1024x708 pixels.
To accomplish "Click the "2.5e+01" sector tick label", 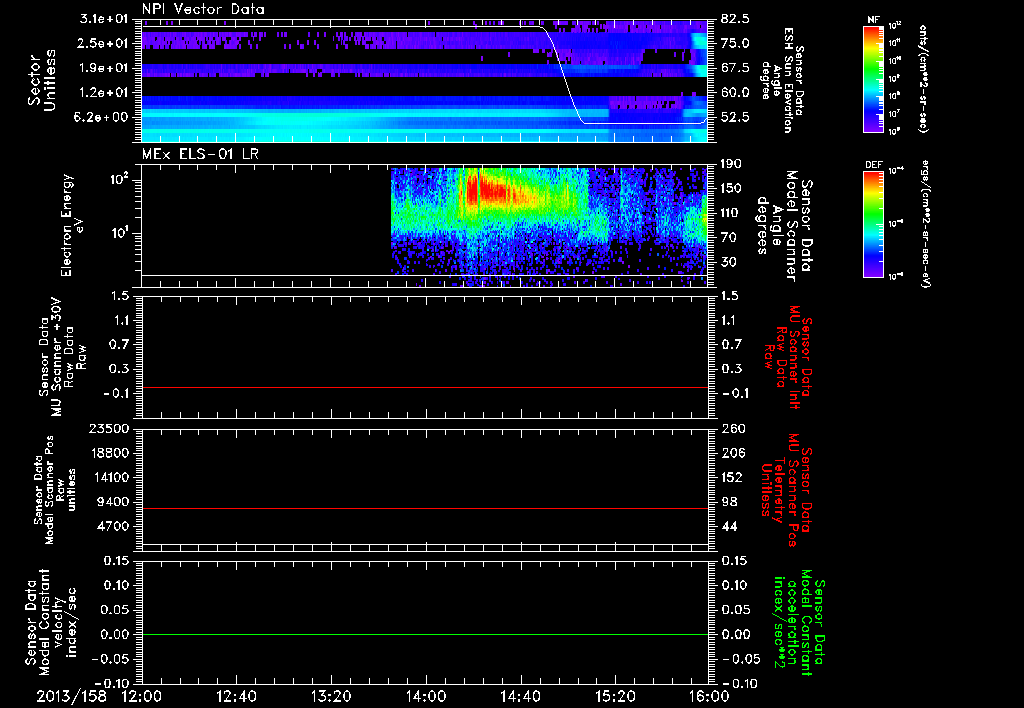I will tap(104, 43).
